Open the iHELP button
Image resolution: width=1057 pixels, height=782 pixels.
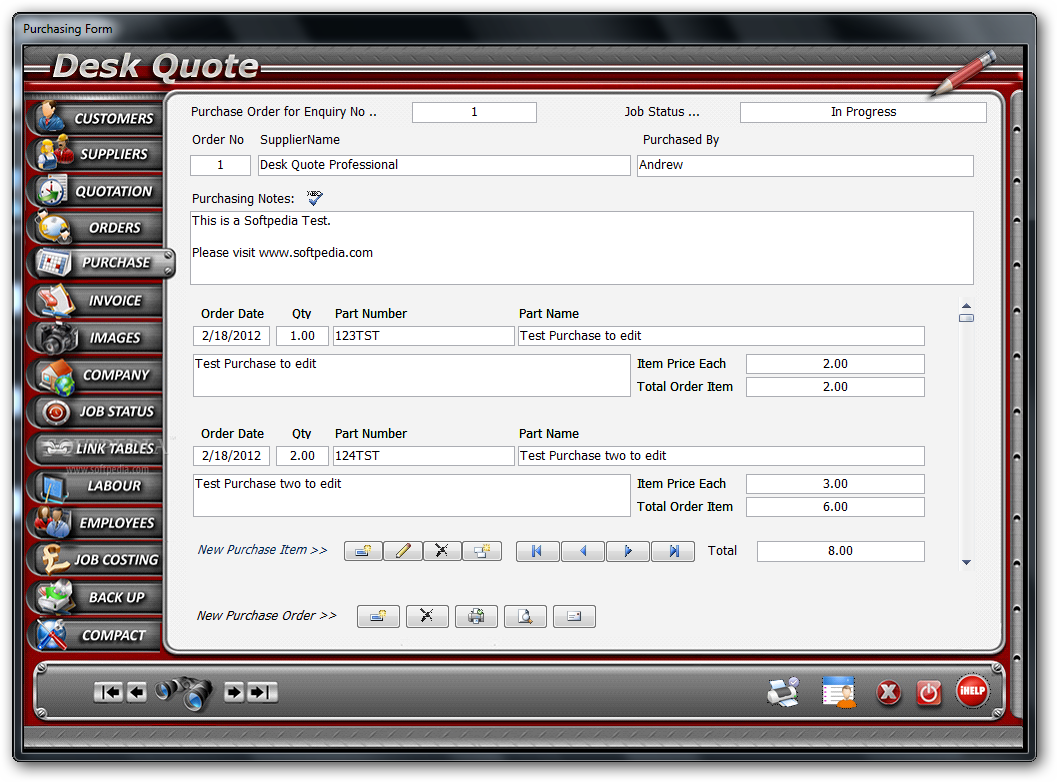click(x=972, y=691)
